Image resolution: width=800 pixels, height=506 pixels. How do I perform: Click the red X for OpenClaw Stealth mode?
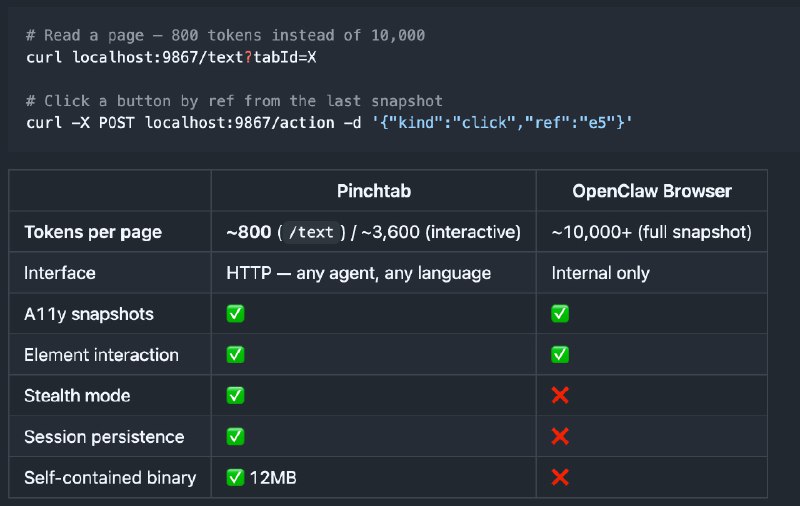click(560, 395)
